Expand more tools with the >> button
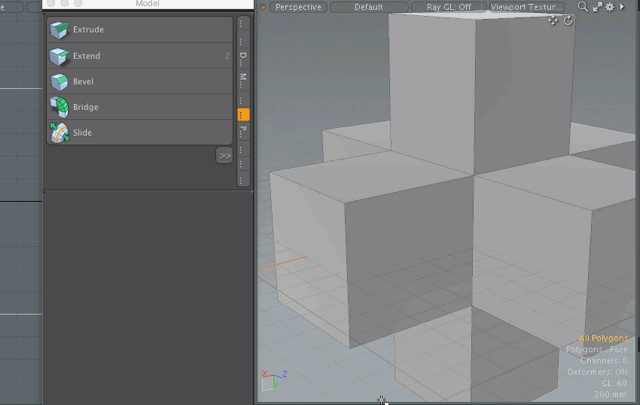 224,156
